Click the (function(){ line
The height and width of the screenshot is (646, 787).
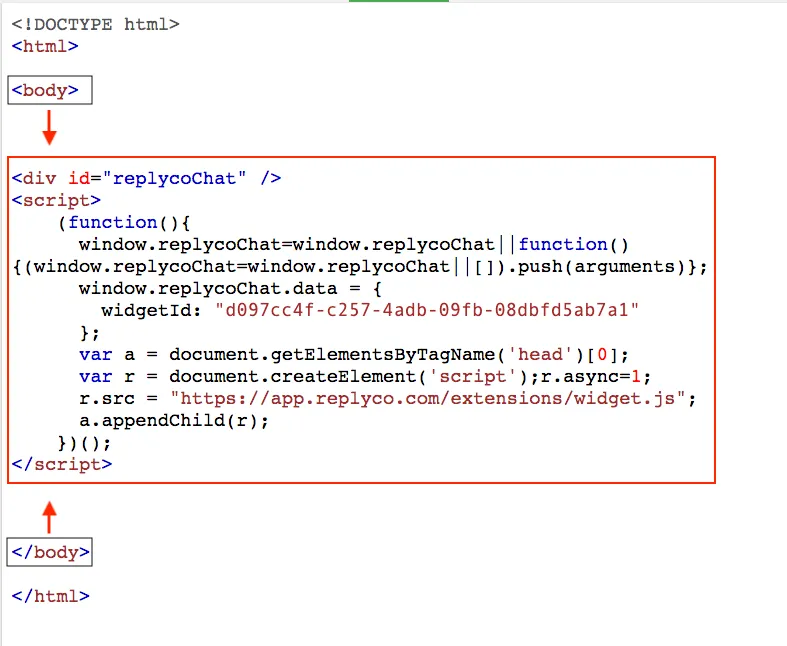point(124,222)
